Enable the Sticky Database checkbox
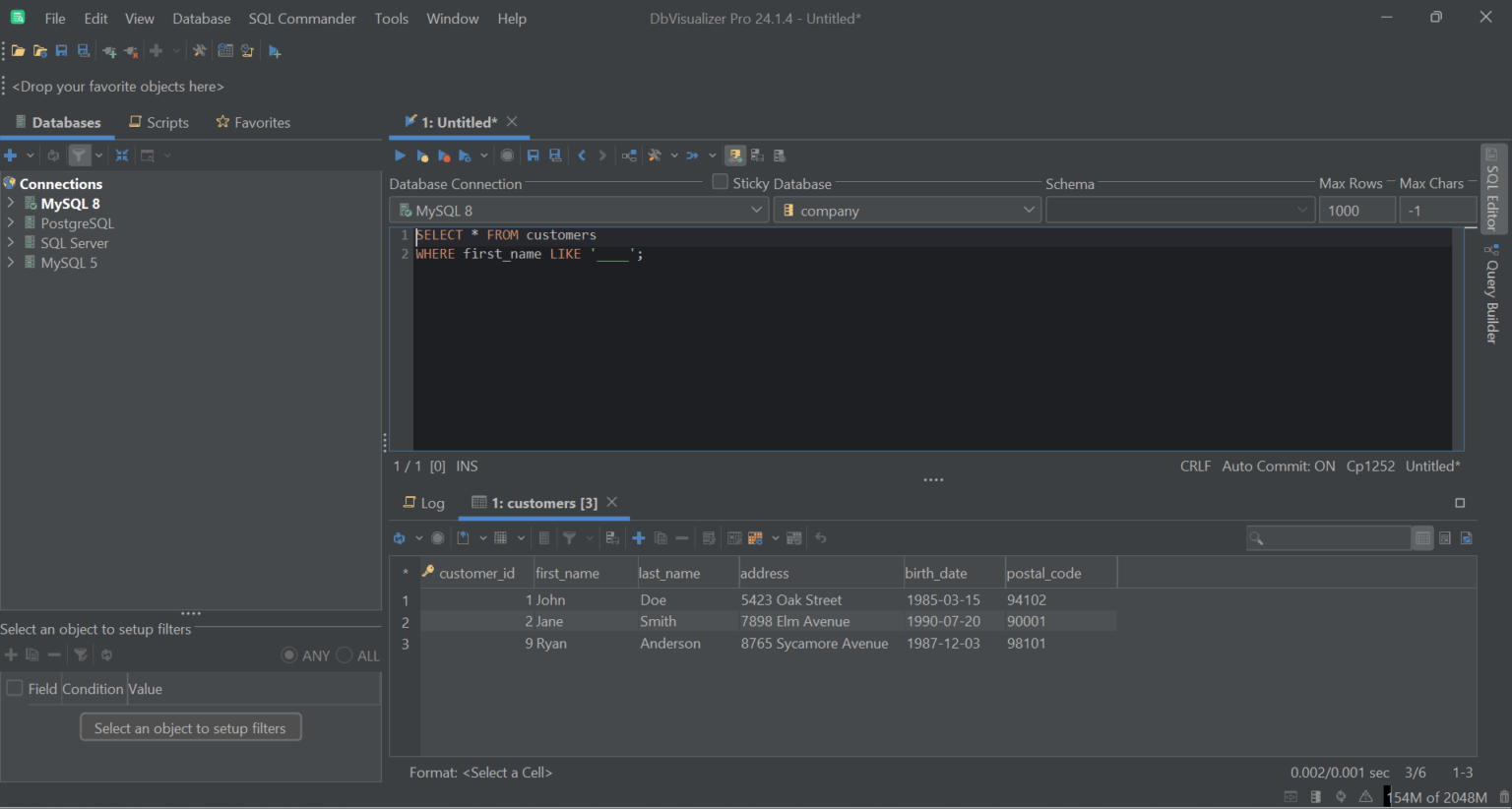The width and height of the screenshot is (1512, 809). coord(719,182)
